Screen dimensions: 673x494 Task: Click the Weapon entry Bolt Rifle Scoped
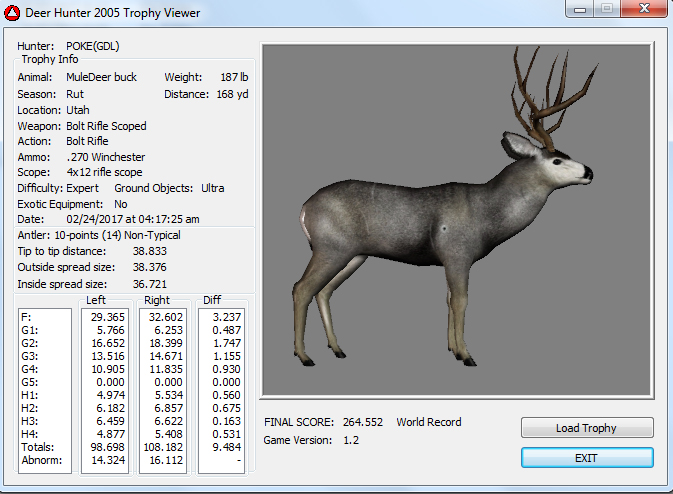(106, 126)
